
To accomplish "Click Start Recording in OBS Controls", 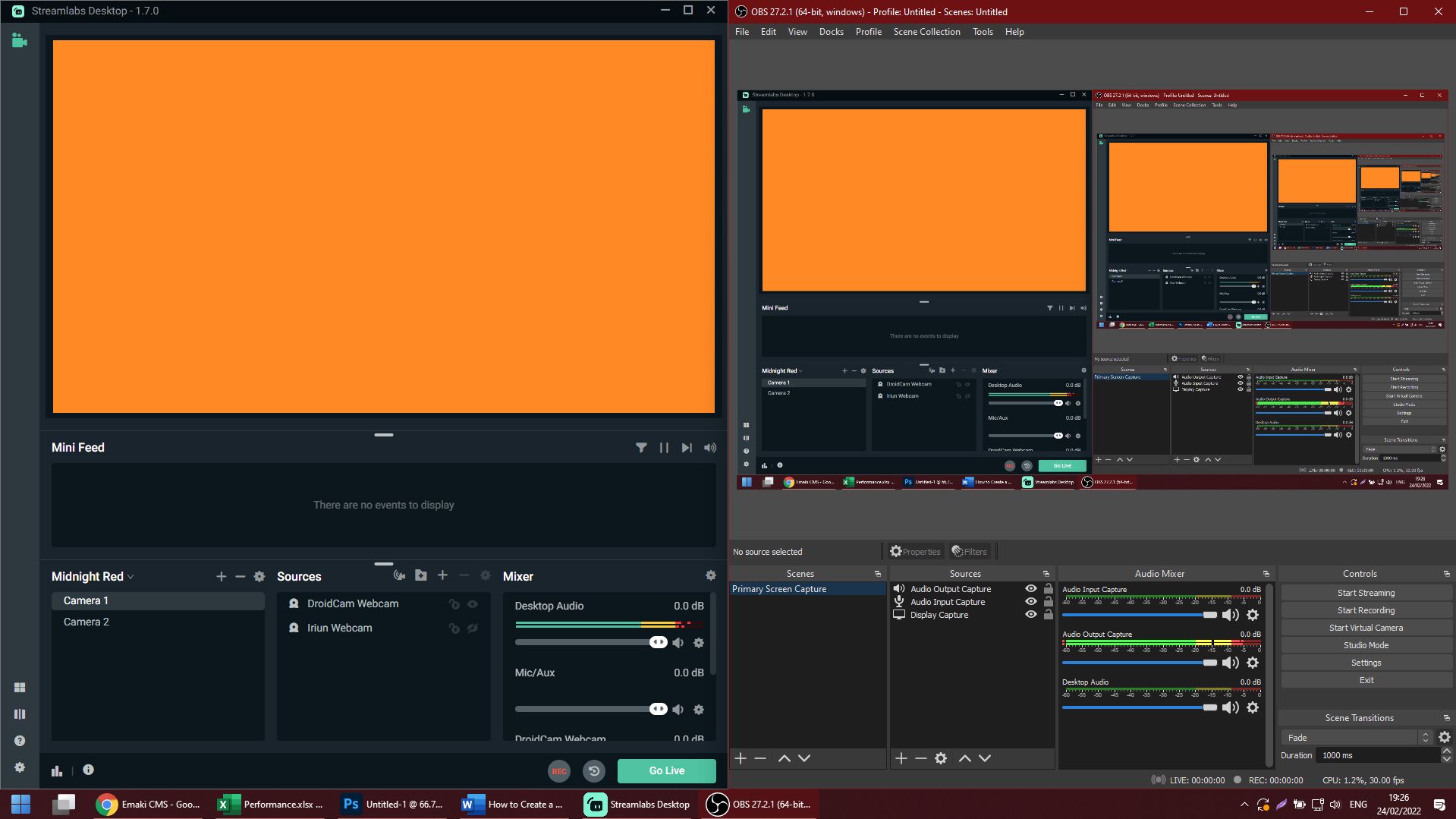I will [x=1365, y=610].
